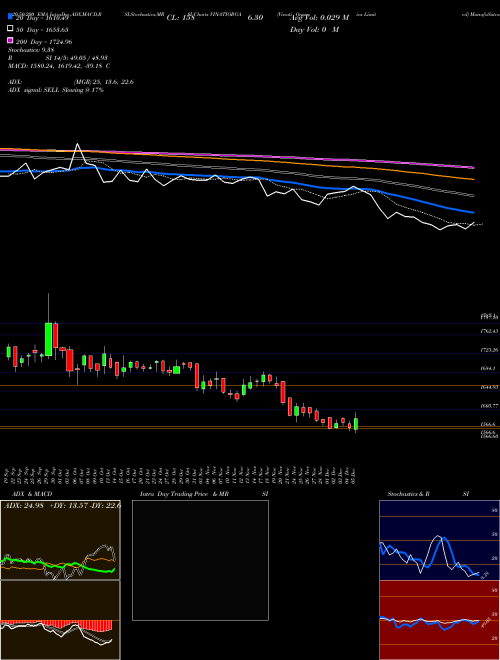Click the 1605.77 price axis label
The height and width of the screenshot is (660, 500).
pyautogui.click(x=489, y=406)
